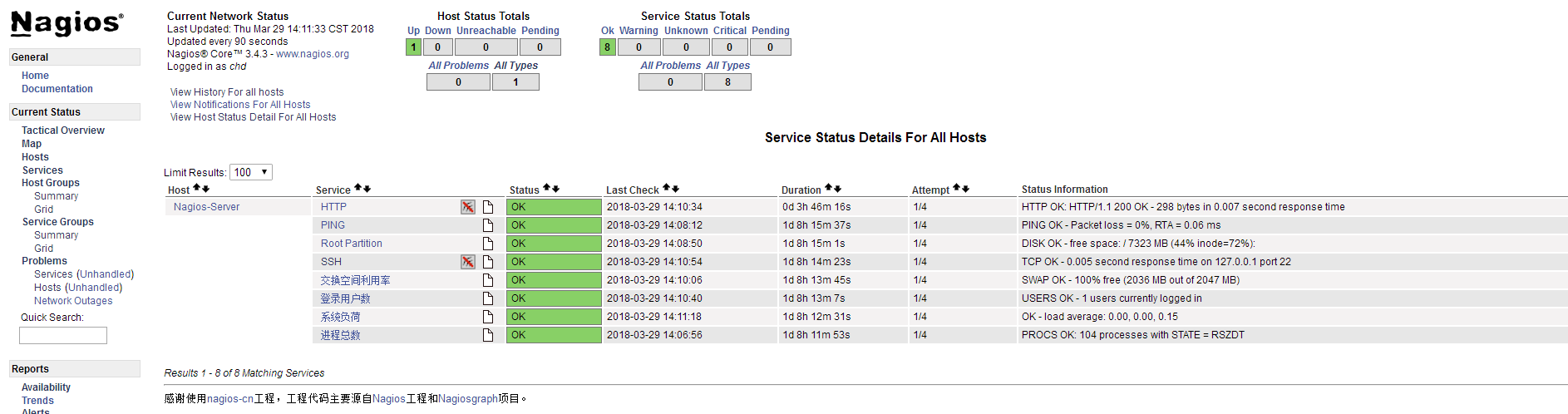Open extra notes icon for Root Partition
Screen dimensions: 1568x414
click(488, 244)
